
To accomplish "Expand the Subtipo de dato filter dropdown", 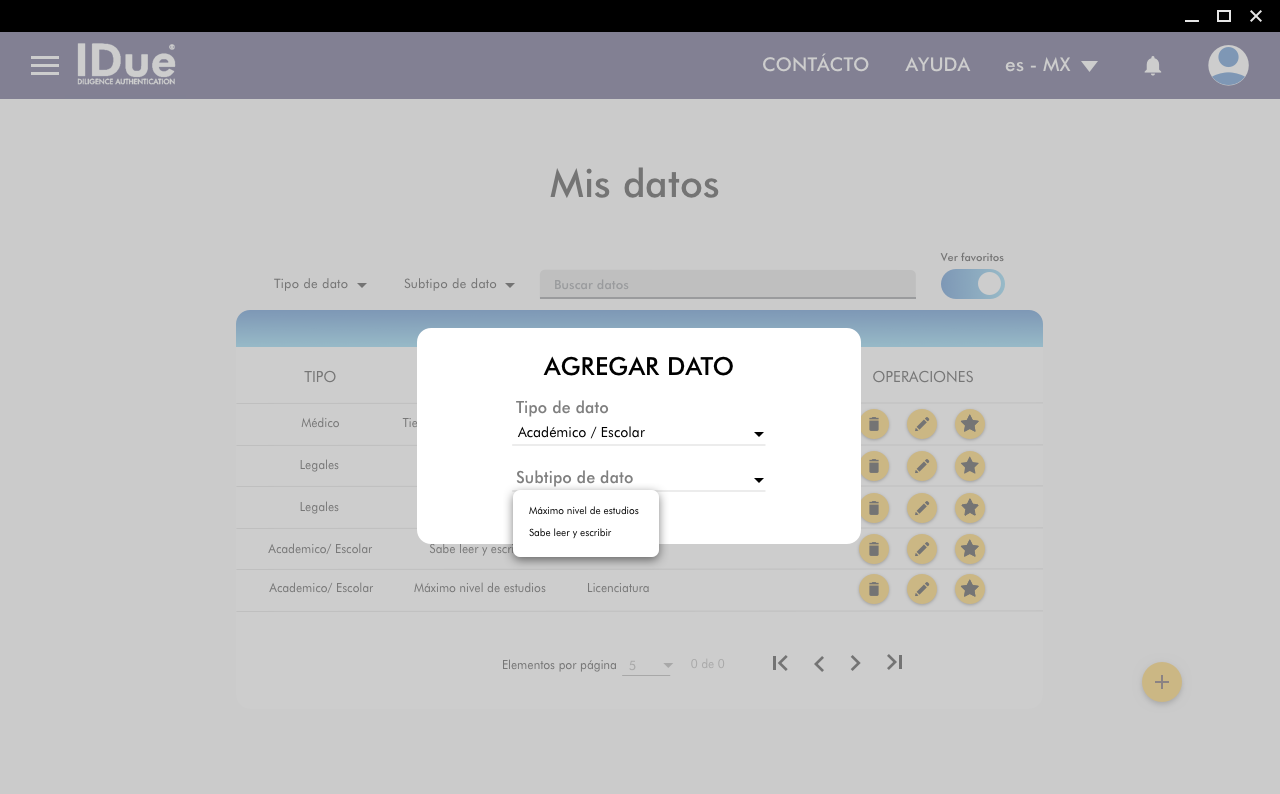I will (x=459, y=285).
